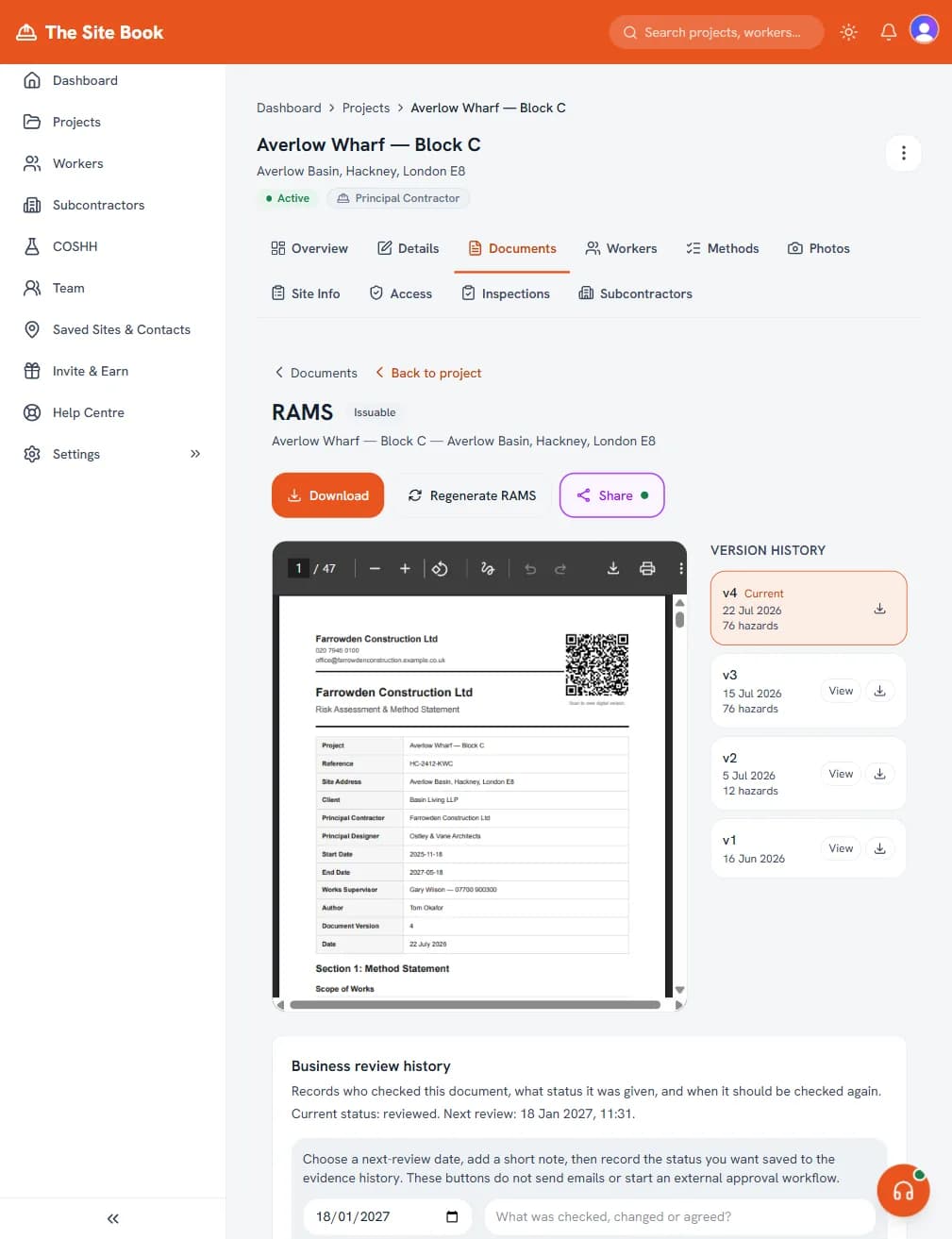
Task: Download the PDF via viewer toolbar download icon
Action: 613,568
